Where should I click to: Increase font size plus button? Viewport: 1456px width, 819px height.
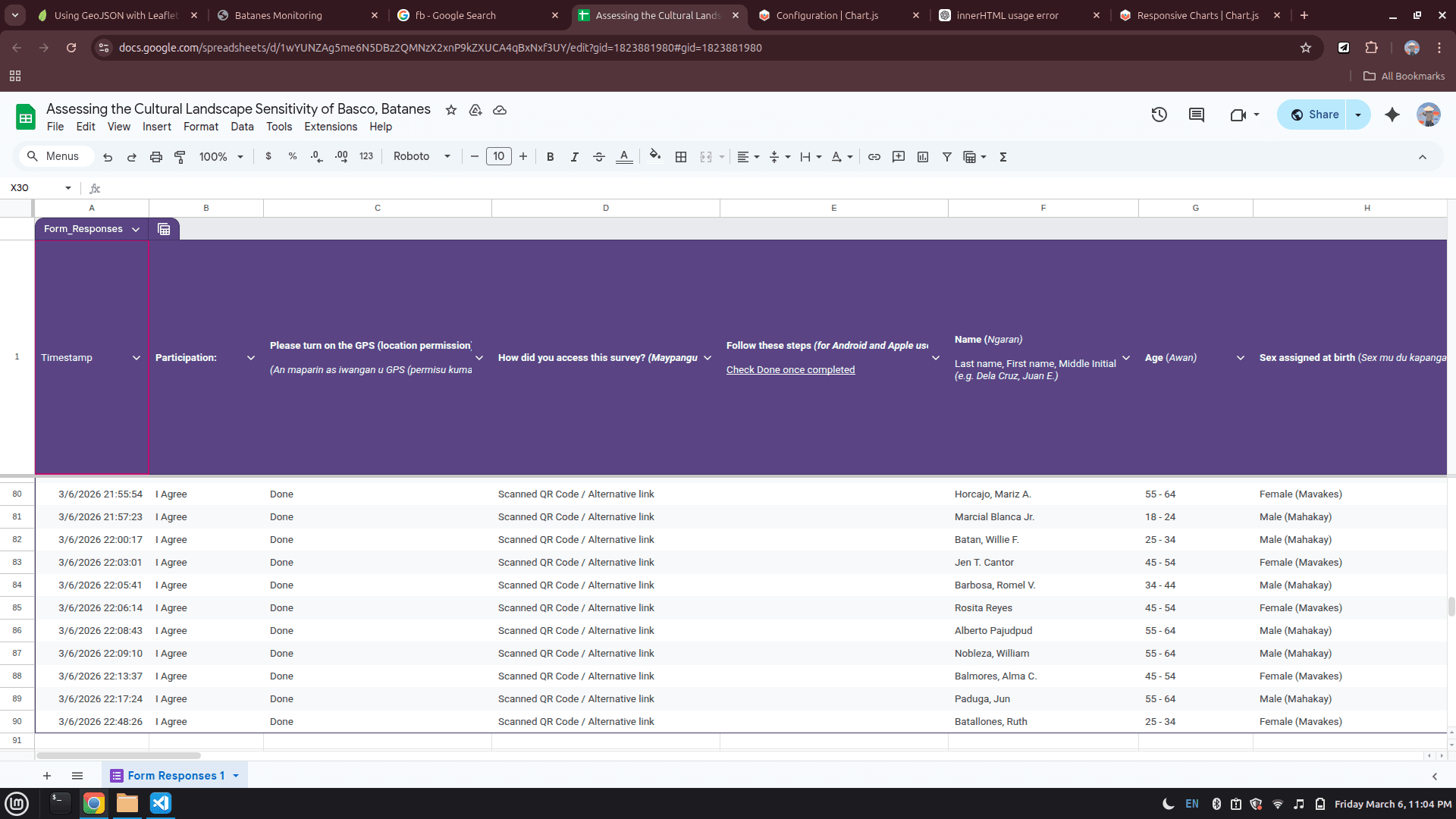[523, 156]
